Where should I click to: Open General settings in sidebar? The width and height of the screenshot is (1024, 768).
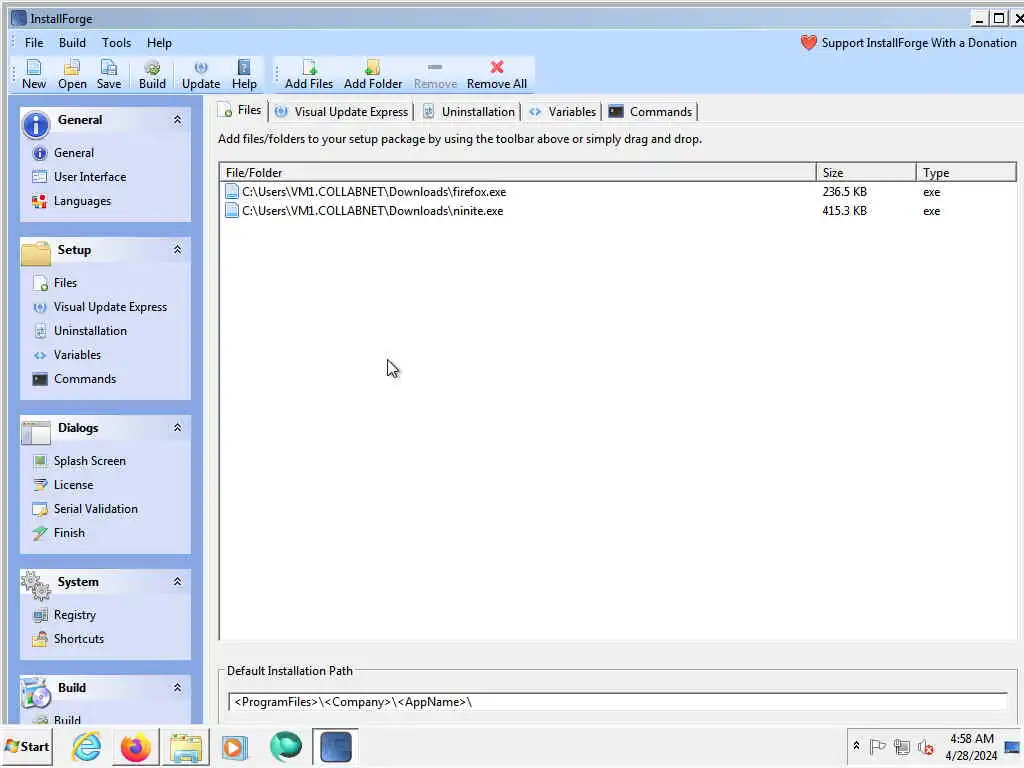coord(74,153)
